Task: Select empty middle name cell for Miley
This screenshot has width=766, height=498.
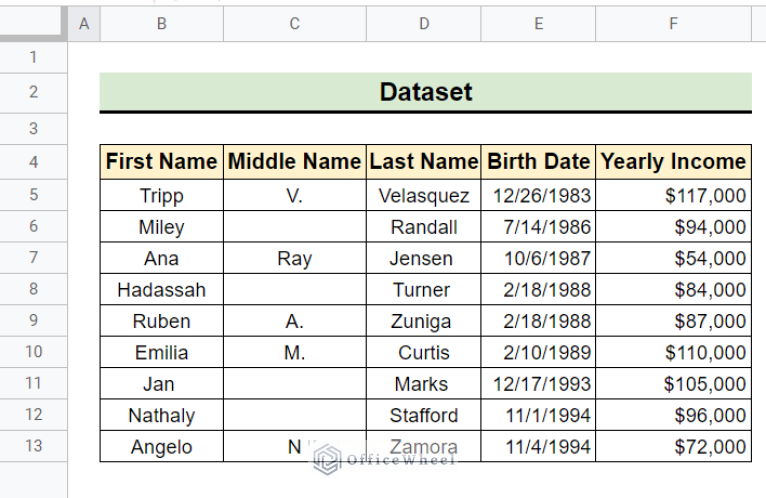Action: coord(295,227)
